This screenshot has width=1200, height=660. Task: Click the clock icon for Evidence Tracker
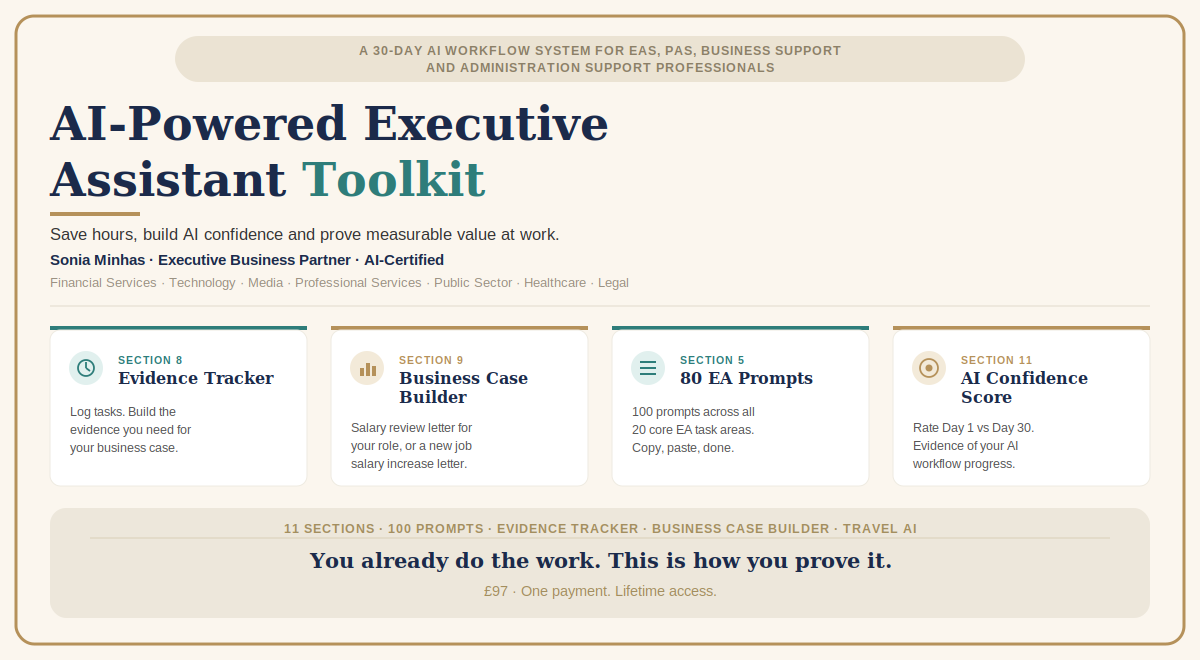(86, 368)
